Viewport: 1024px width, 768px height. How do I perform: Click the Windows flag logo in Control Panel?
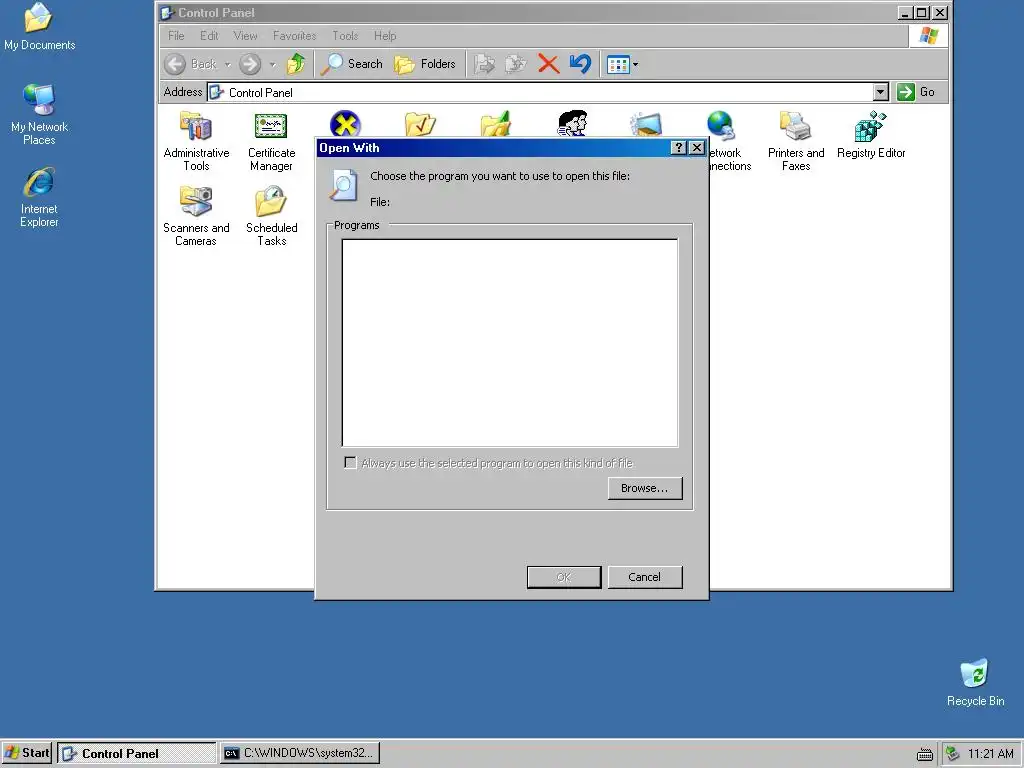pos(929,35)
